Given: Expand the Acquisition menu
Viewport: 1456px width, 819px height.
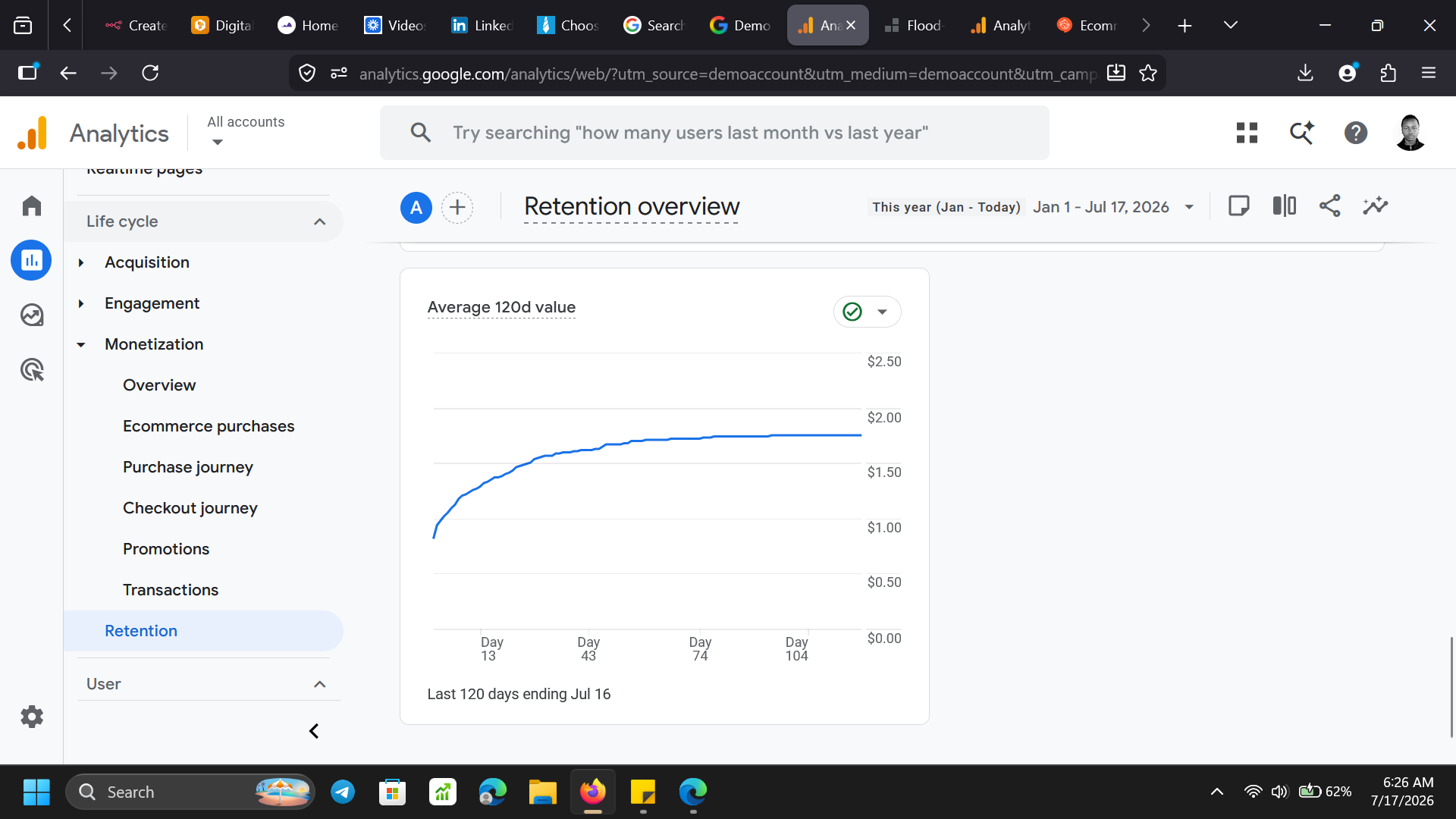Looking at the screenshot, I should [x=81, y=262].
